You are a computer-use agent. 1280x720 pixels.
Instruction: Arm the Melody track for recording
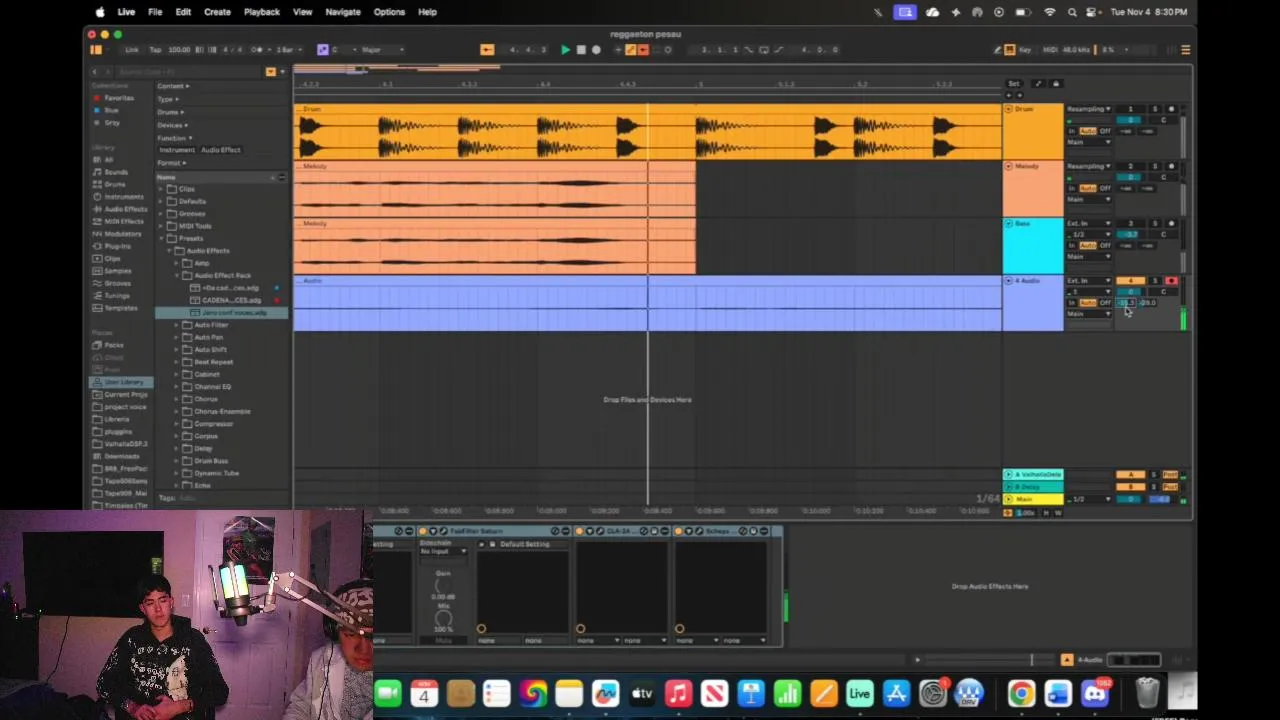tap(1171, 166)
